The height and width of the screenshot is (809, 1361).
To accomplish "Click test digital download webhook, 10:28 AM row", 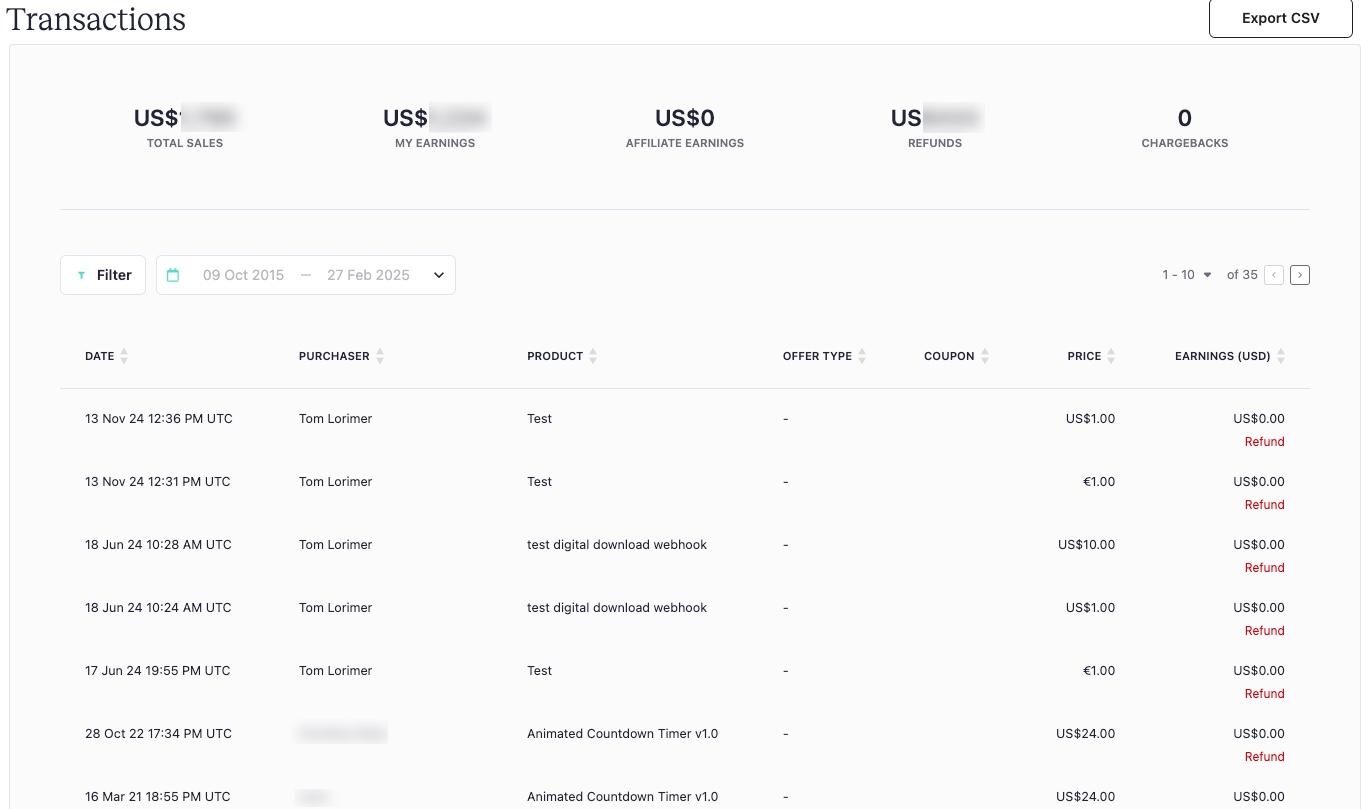I will pos(617,545).
